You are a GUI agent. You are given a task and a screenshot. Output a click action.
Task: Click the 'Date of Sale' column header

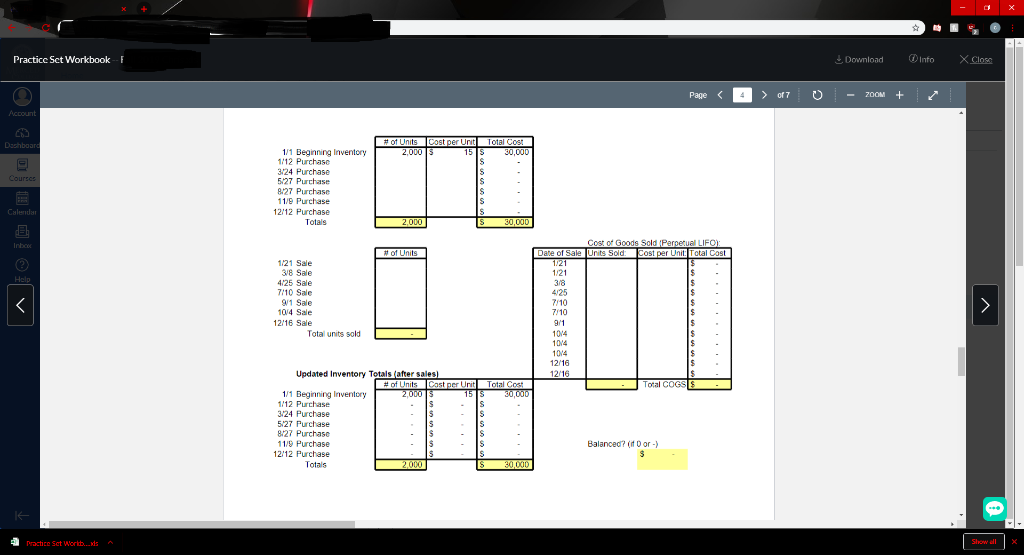pos(559,253)
